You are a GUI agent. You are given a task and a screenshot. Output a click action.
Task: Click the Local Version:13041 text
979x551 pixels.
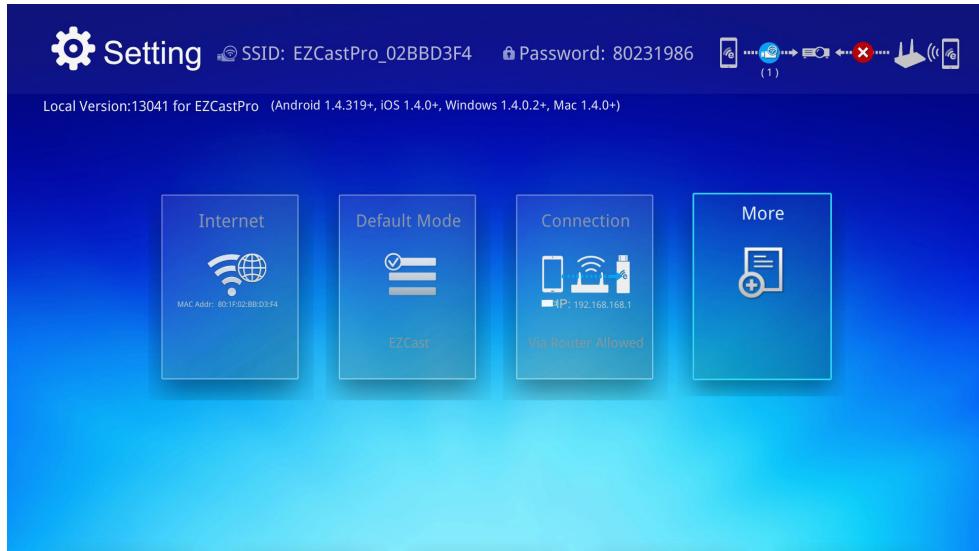pyautogui.click(x=150, y=106)
